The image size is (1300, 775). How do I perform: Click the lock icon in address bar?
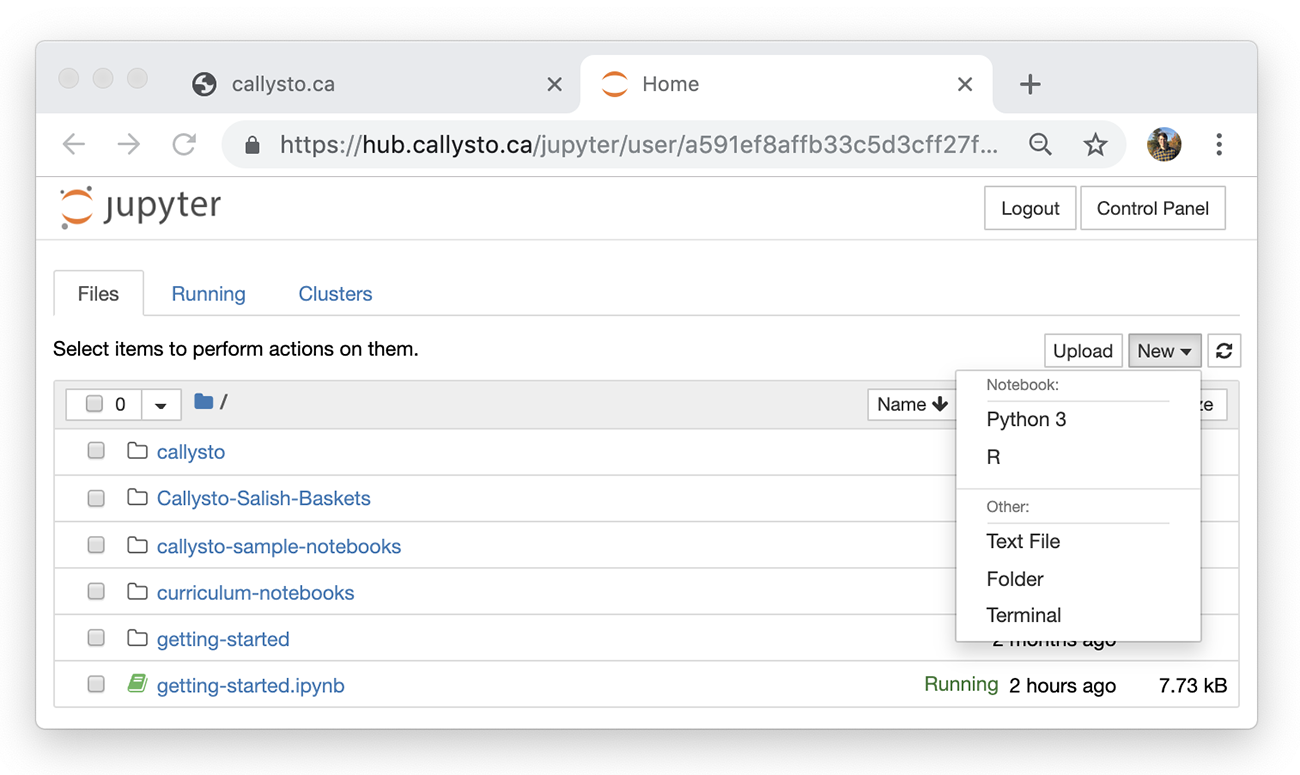pos(252,145)
